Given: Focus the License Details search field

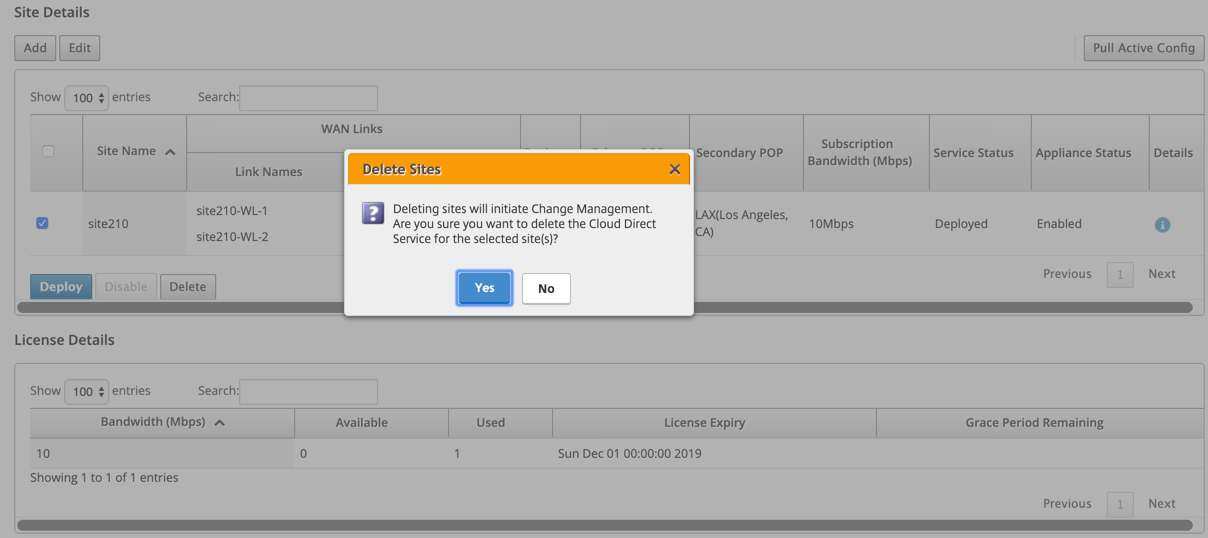Looking at the screenshot, I should pyautogui.click(x=309, y=392).
